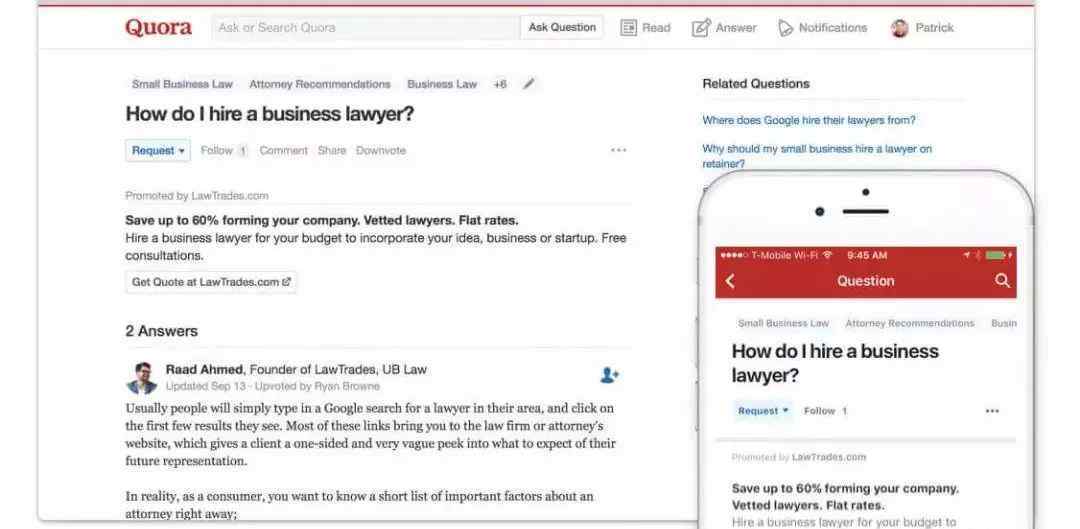This screenshot has width=1080, height=529.
Task: Click the Comment action
Action: tap(283, 150)
